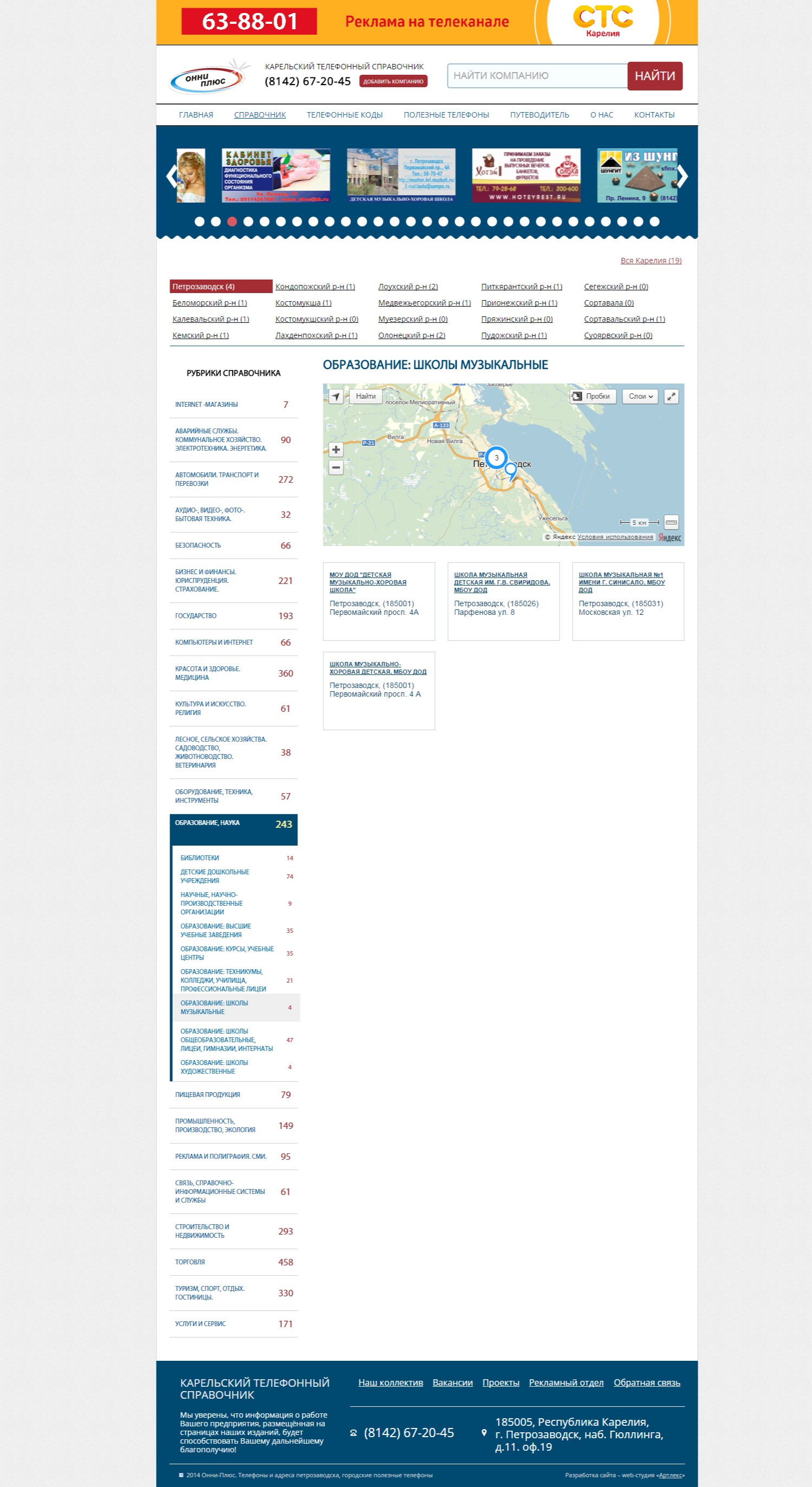The width and height of the screenshot is (812, 1487).
Task: Toggle Пробки traffic layer on the map
Action: (x=593, y=397)
